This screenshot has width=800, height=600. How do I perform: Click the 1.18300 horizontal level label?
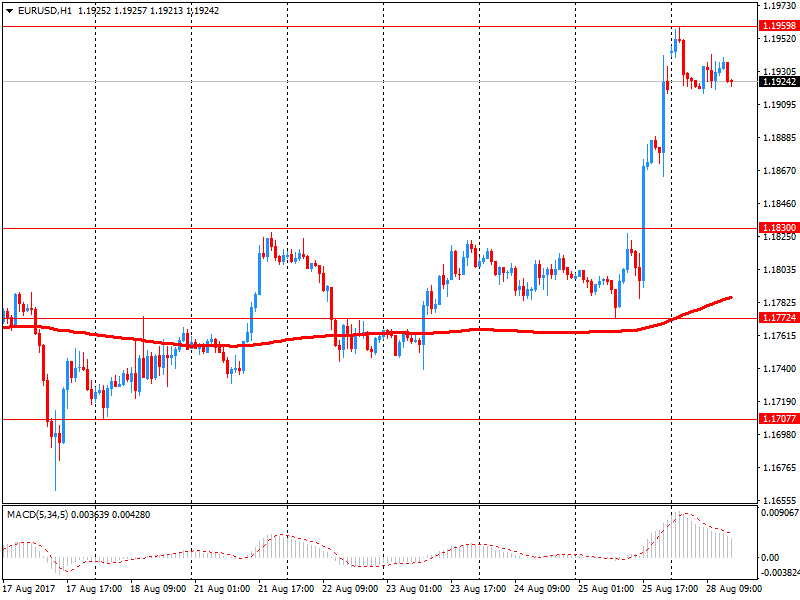click(x=779, y=228)
